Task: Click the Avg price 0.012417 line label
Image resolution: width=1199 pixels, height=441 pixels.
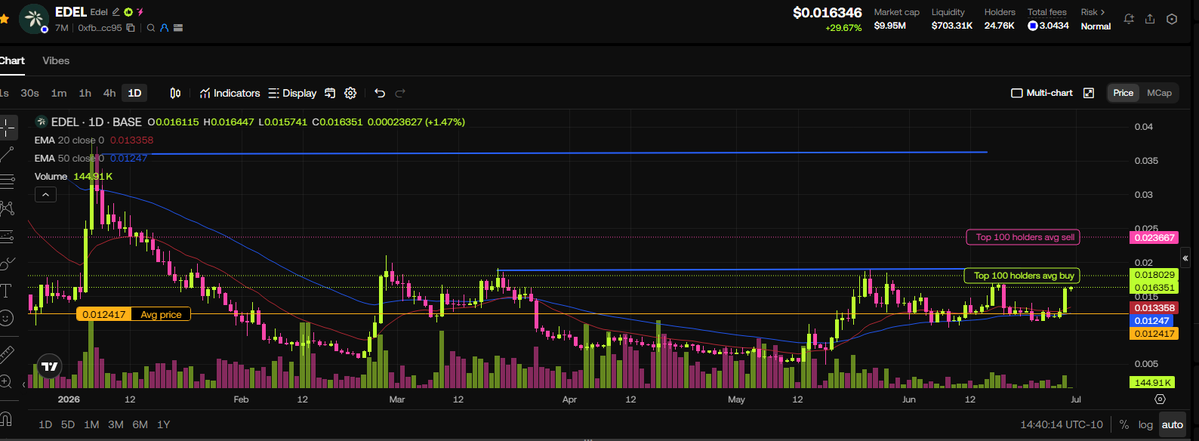Action: point(133,314)
